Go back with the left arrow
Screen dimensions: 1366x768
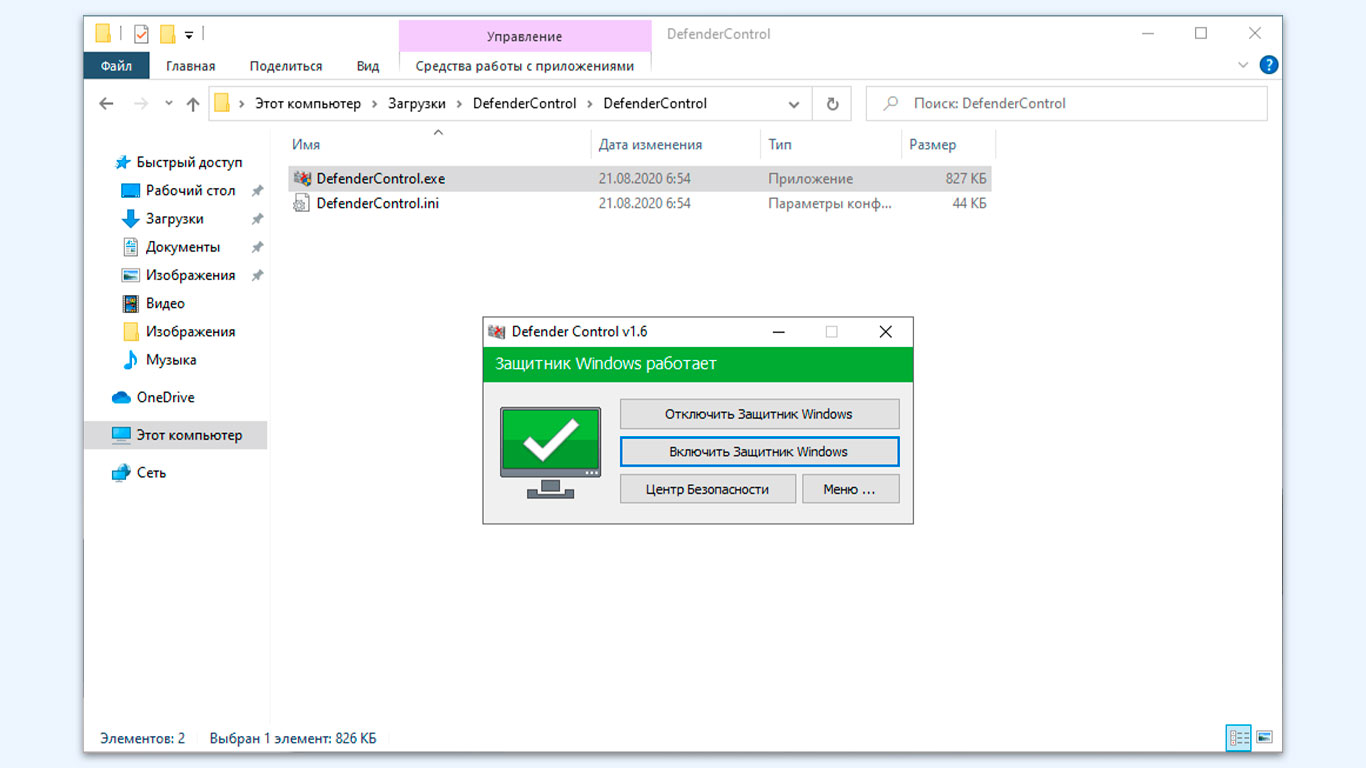point(107,103)
